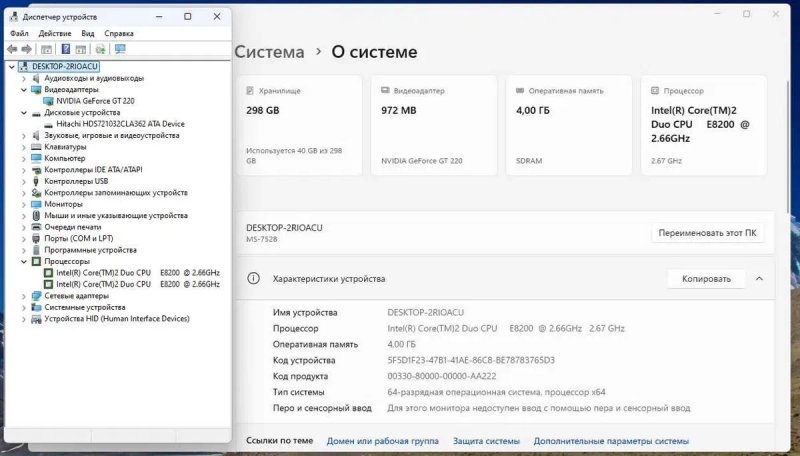Click the Очереди печати printer icon
This screenshot has height=456, width=800.
click(x=36, y=227)
